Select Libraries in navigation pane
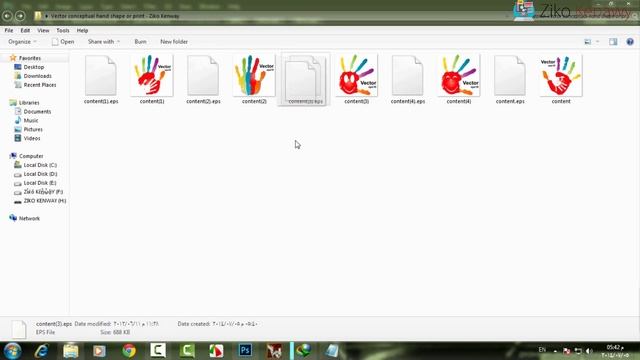640x360 pixels. 29,102
